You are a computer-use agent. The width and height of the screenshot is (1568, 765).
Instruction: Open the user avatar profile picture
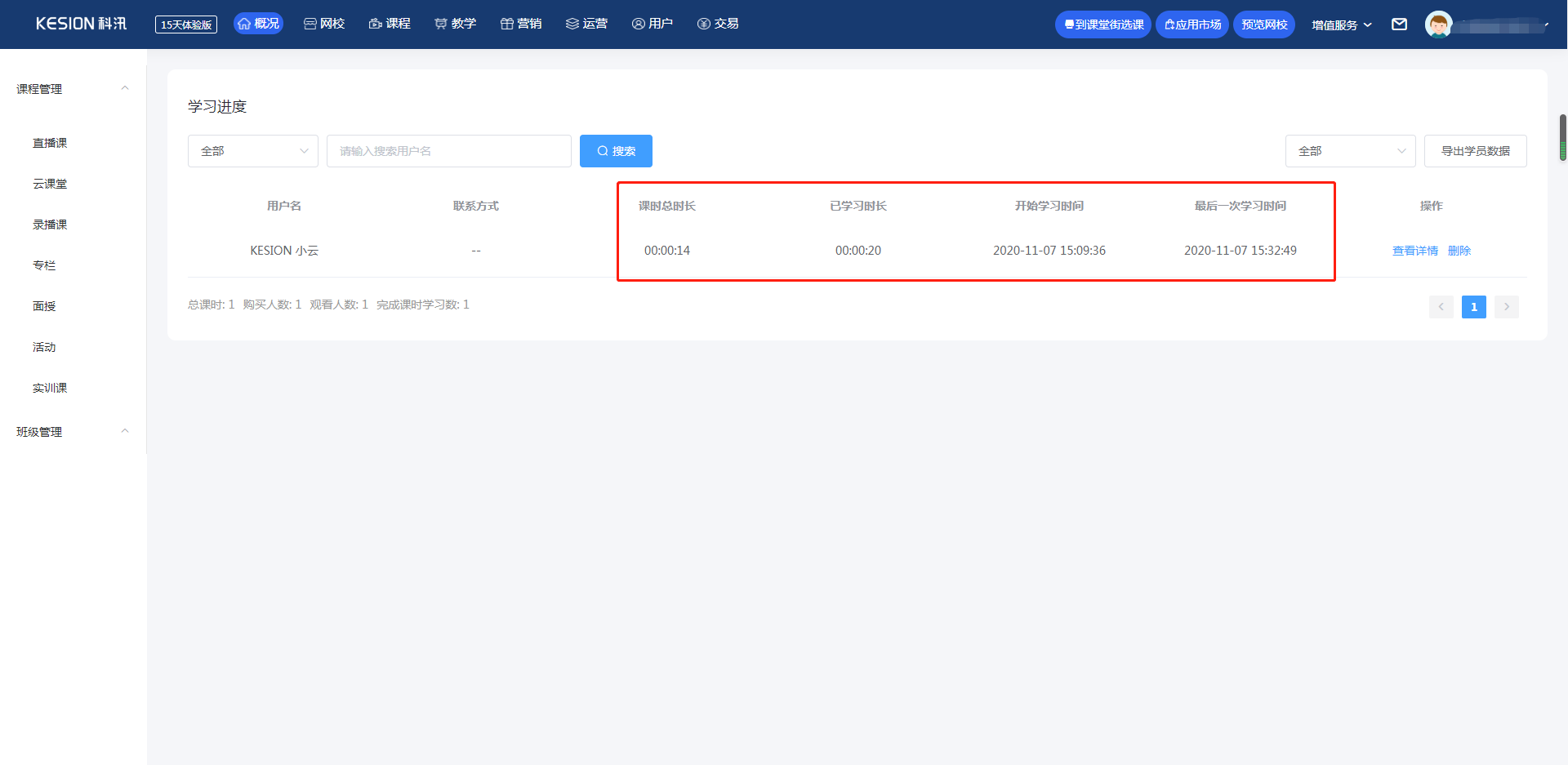click(1438, 24)
